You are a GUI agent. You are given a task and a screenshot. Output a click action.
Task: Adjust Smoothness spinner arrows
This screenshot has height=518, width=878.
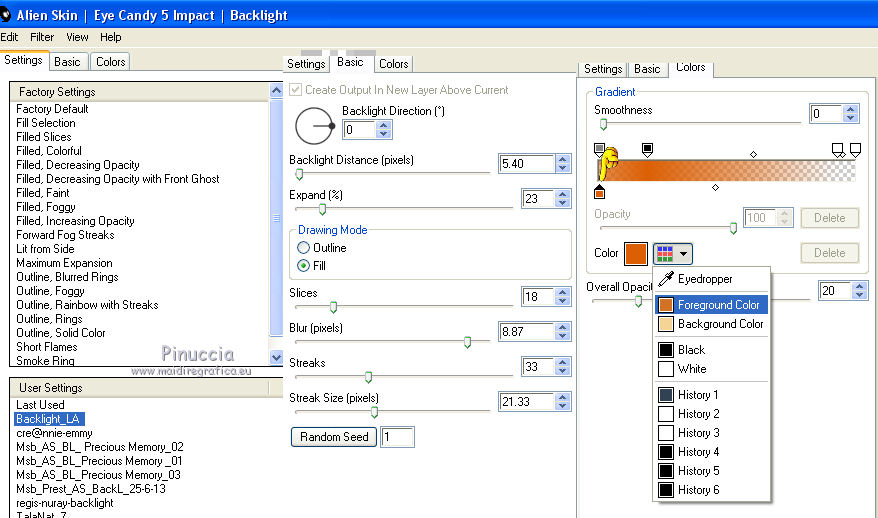(x=851, y=114)
